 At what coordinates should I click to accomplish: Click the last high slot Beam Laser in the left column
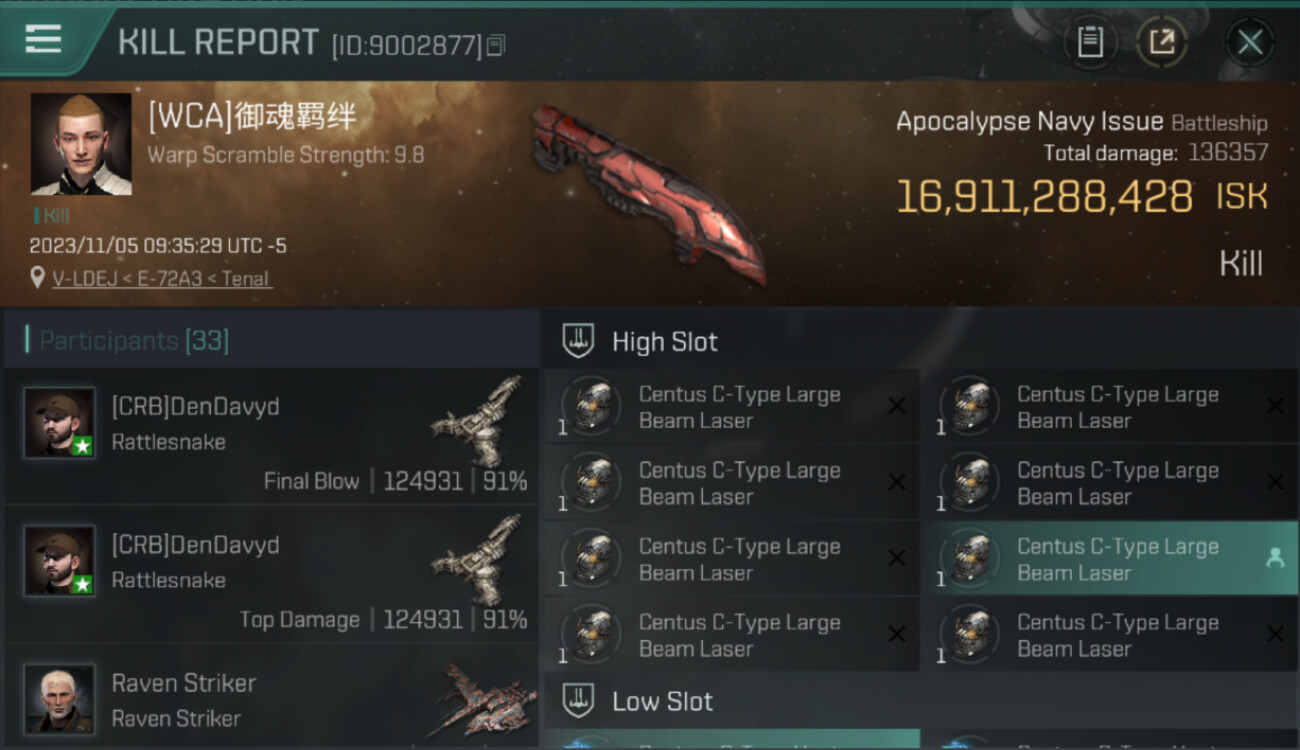[732, 635]
